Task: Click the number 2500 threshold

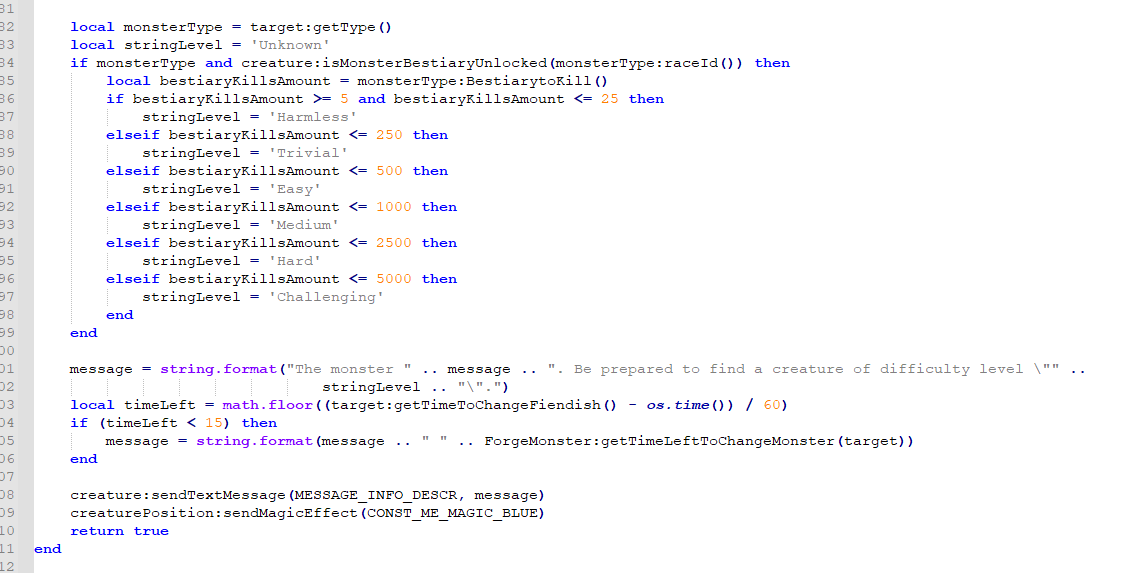Action: coord(394,243)
